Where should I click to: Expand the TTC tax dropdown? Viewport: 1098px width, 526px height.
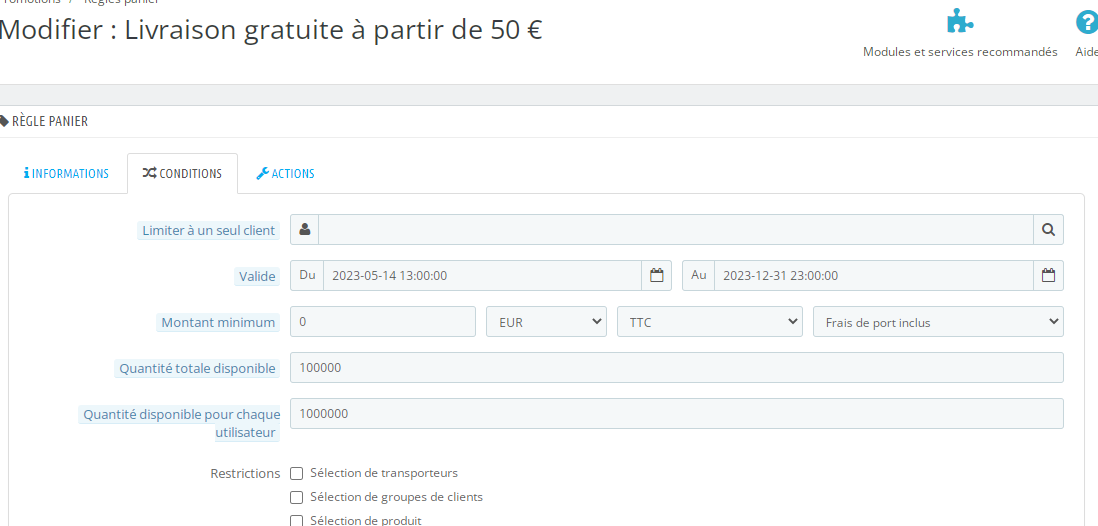(x=709, y=321)
